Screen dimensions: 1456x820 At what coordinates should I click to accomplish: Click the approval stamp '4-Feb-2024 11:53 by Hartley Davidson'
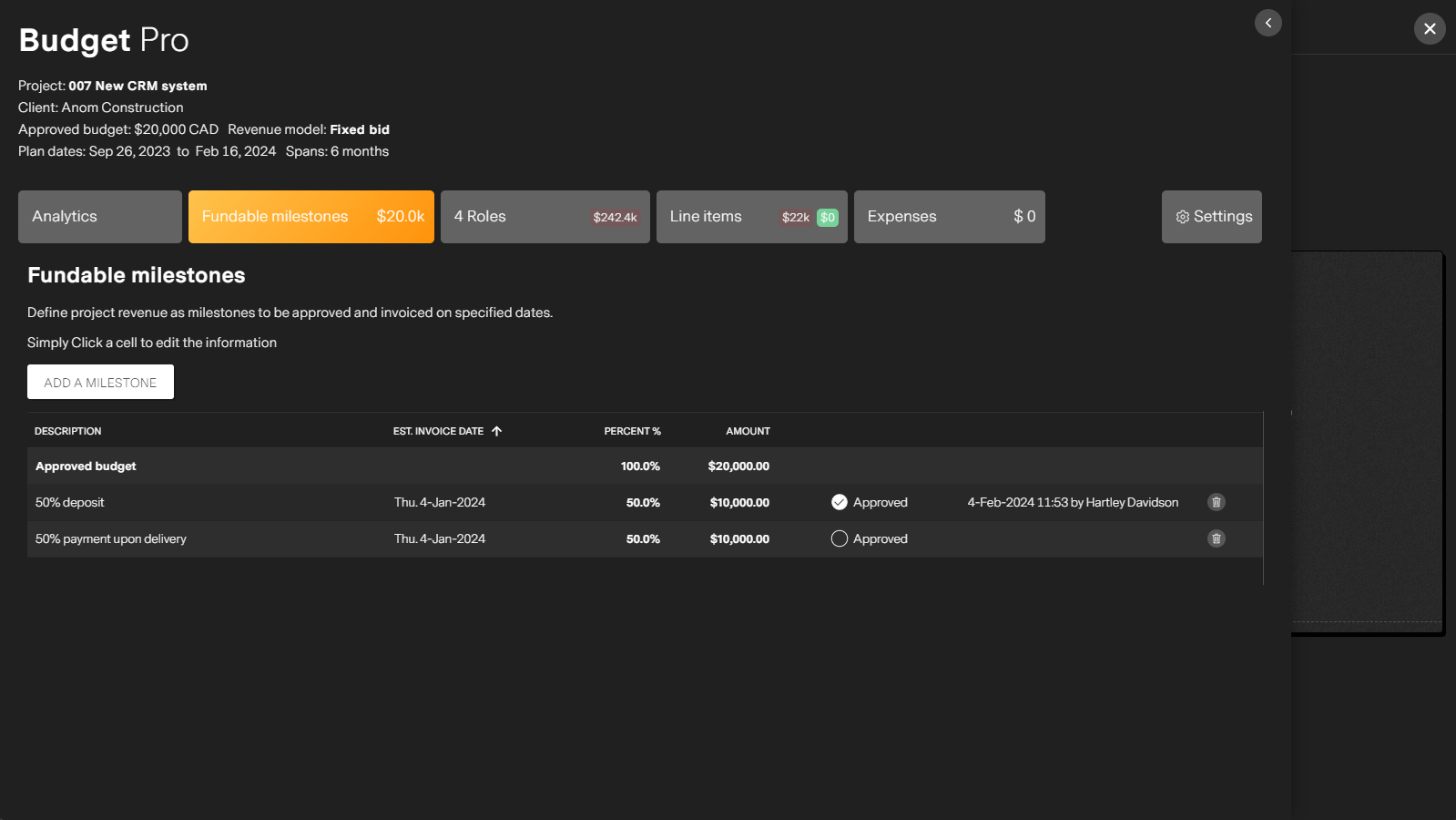pos(1073,502)
